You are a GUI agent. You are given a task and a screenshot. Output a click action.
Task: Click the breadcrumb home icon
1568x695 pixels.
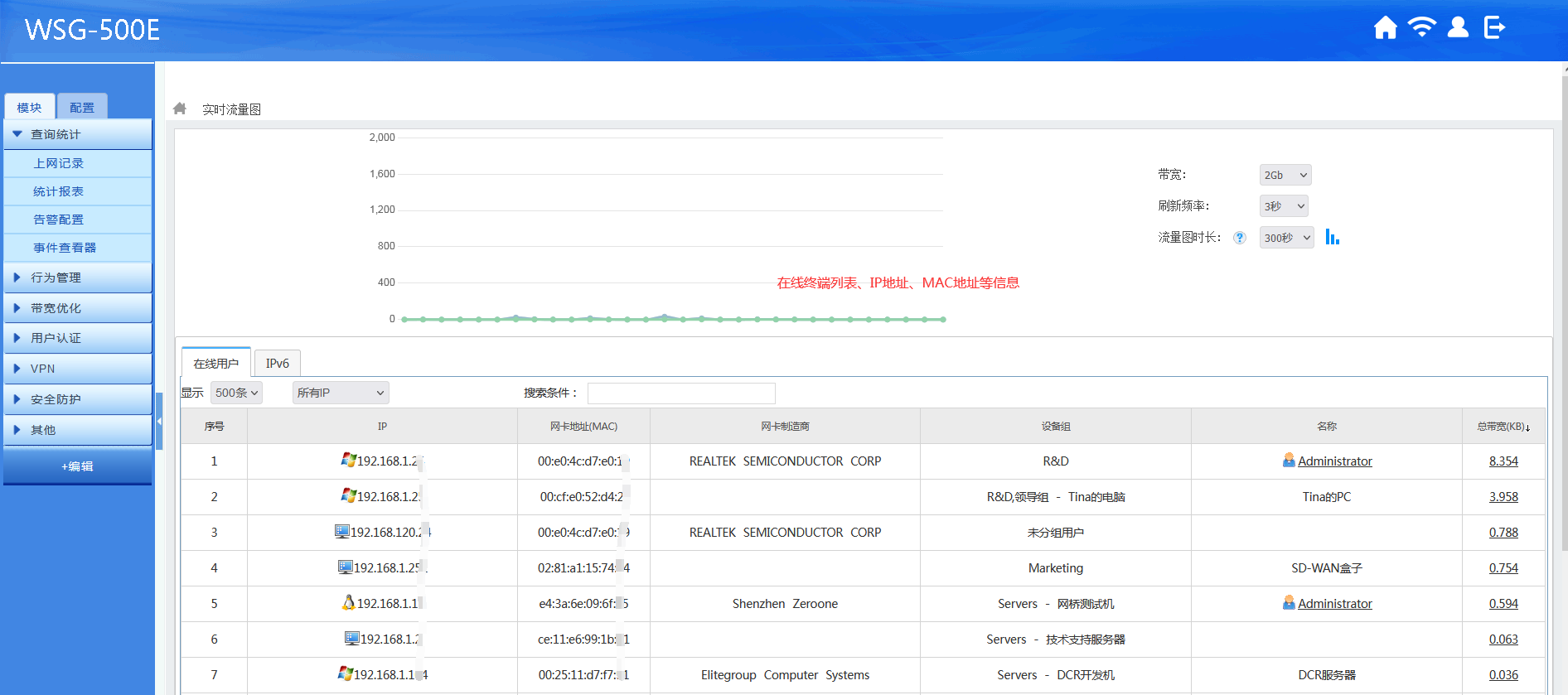click(x=180, y=109)
